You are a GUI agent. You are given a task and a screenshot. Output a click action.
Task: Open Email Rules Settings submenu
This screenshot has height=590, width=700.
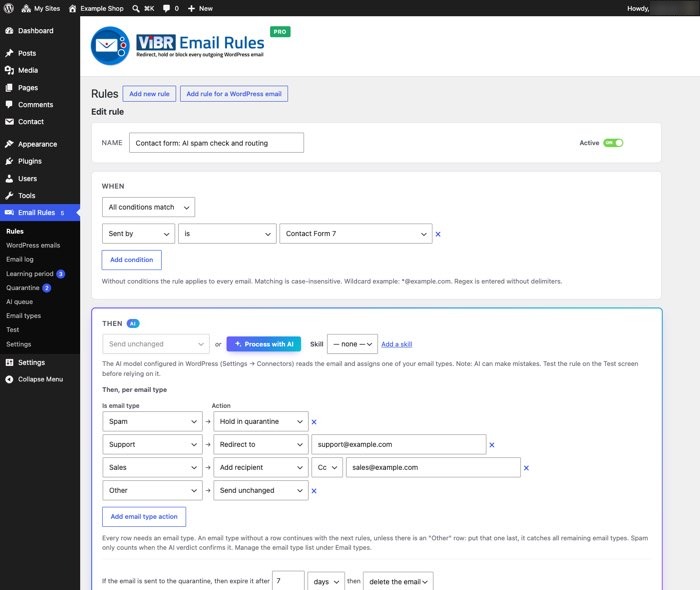tap(19, 344)
